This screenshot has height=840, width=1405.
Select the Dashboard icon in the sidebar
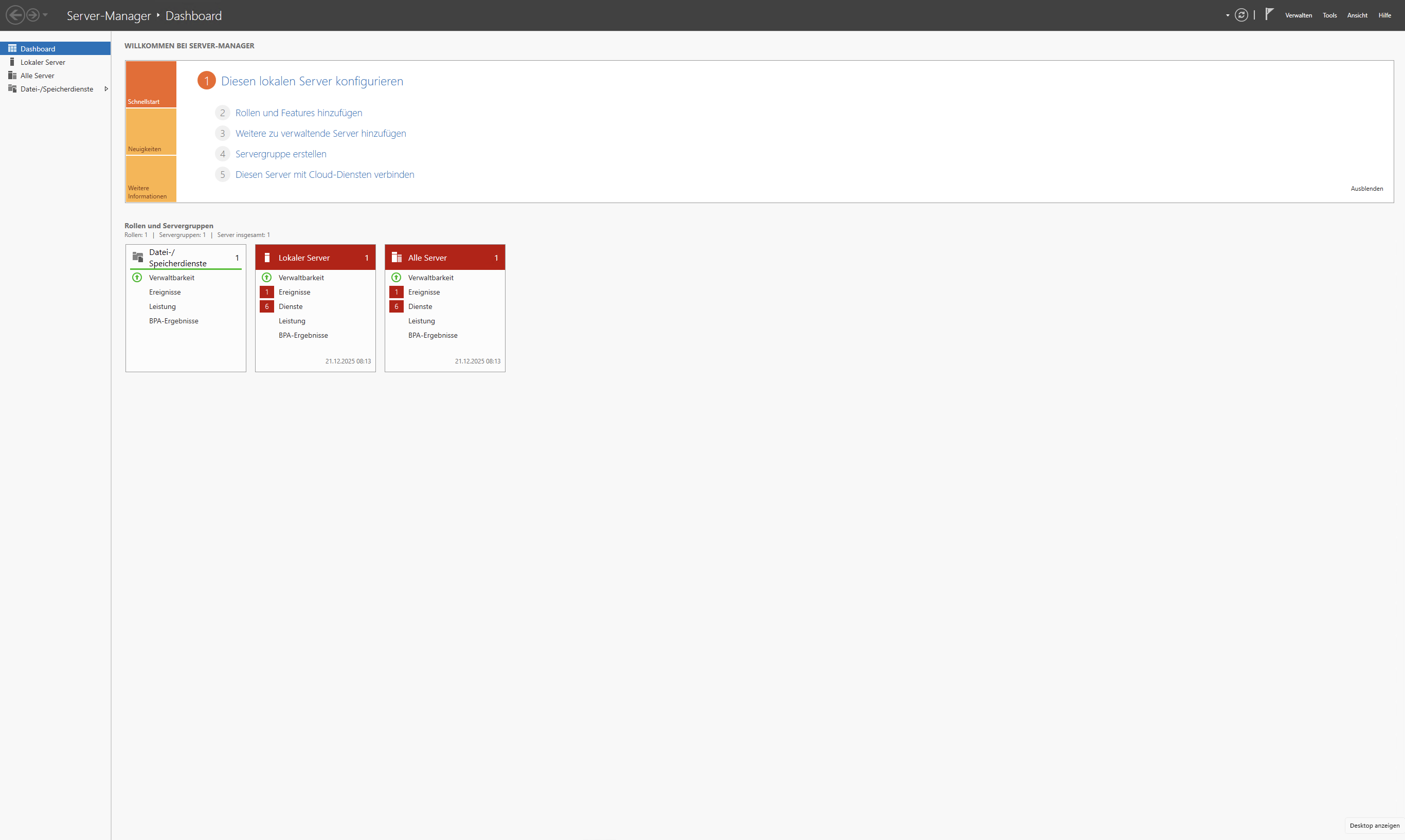pos(12,48)
